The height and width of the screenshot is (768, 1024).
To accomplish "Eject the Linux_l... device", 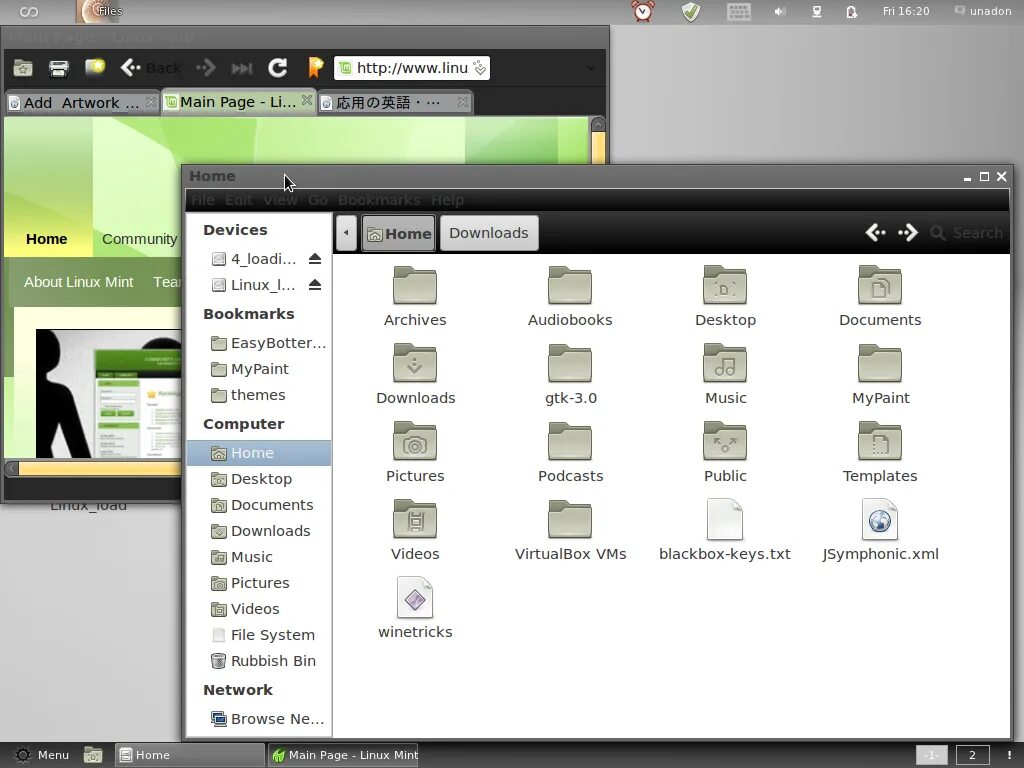I will pos(315,285).
